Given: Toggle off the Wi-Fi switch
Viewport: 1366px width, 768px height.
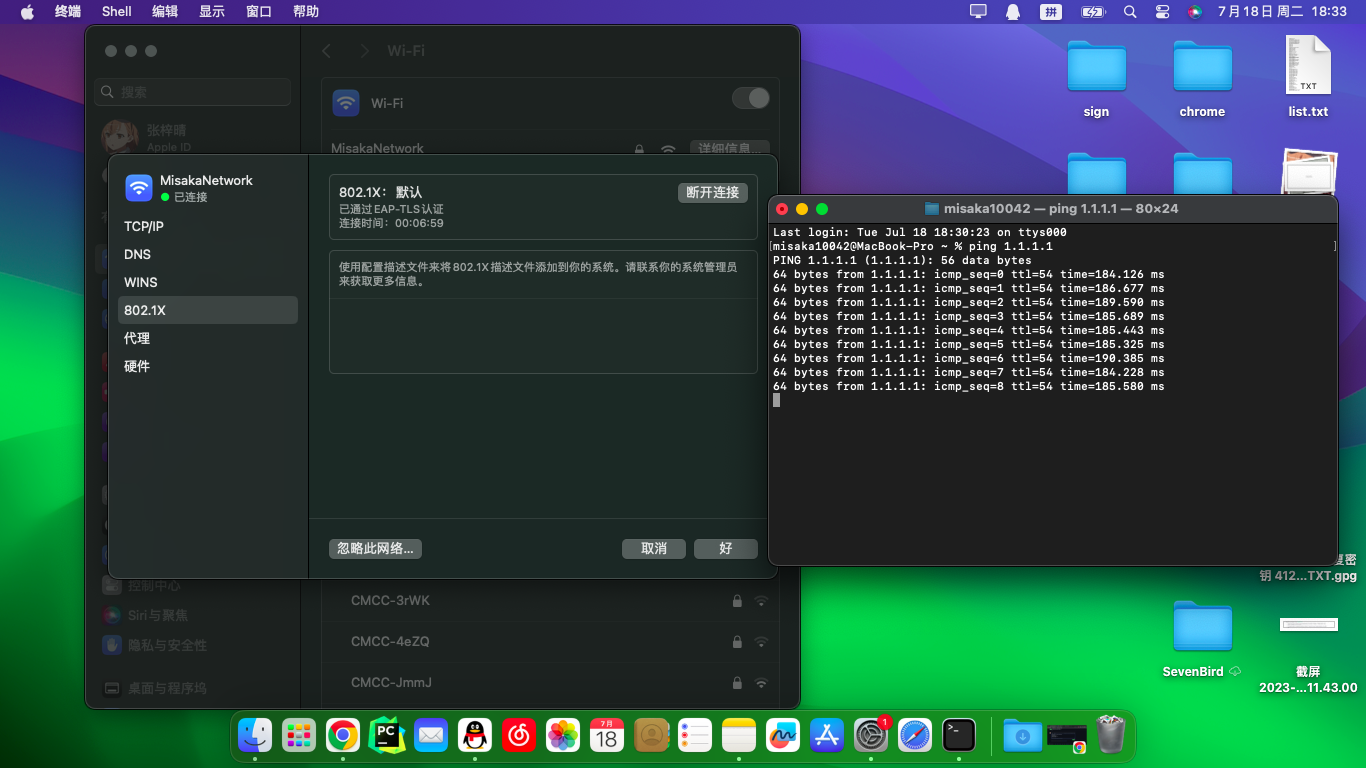Looking at the screenshot, I should point(751,98).
